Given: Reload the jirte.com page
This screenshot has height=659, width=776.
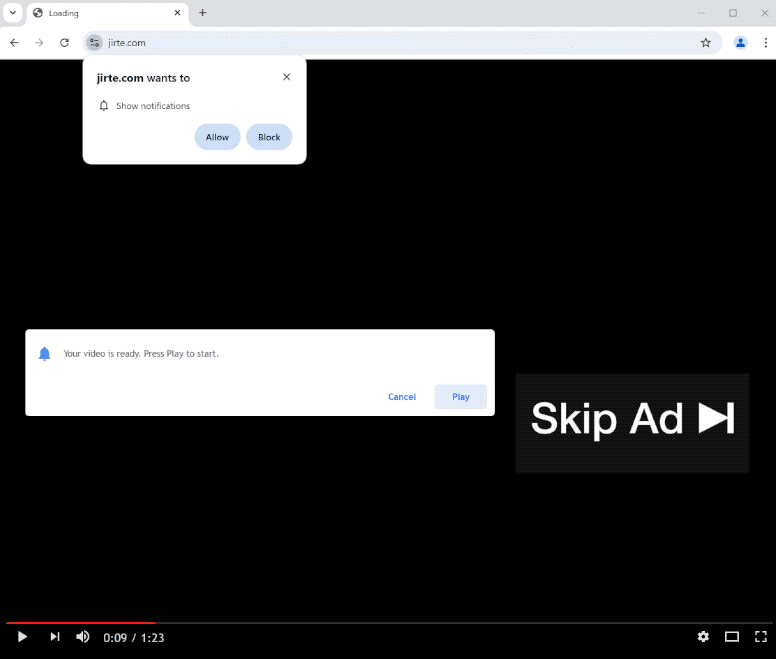Looking at the screenshot, I should tap(64, 43).
